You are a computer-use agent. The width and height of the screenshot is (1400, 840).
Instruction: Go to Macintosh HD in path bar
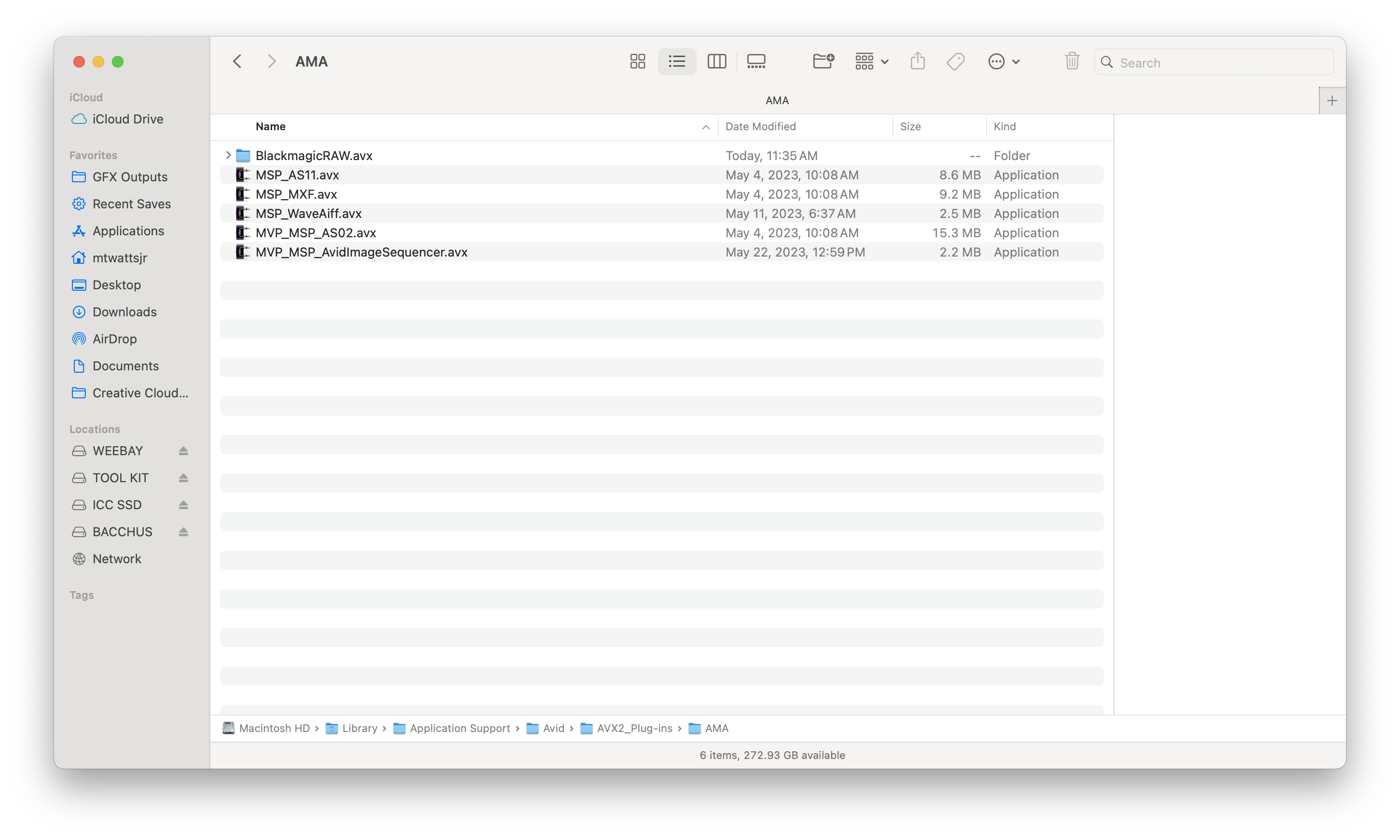266,728
